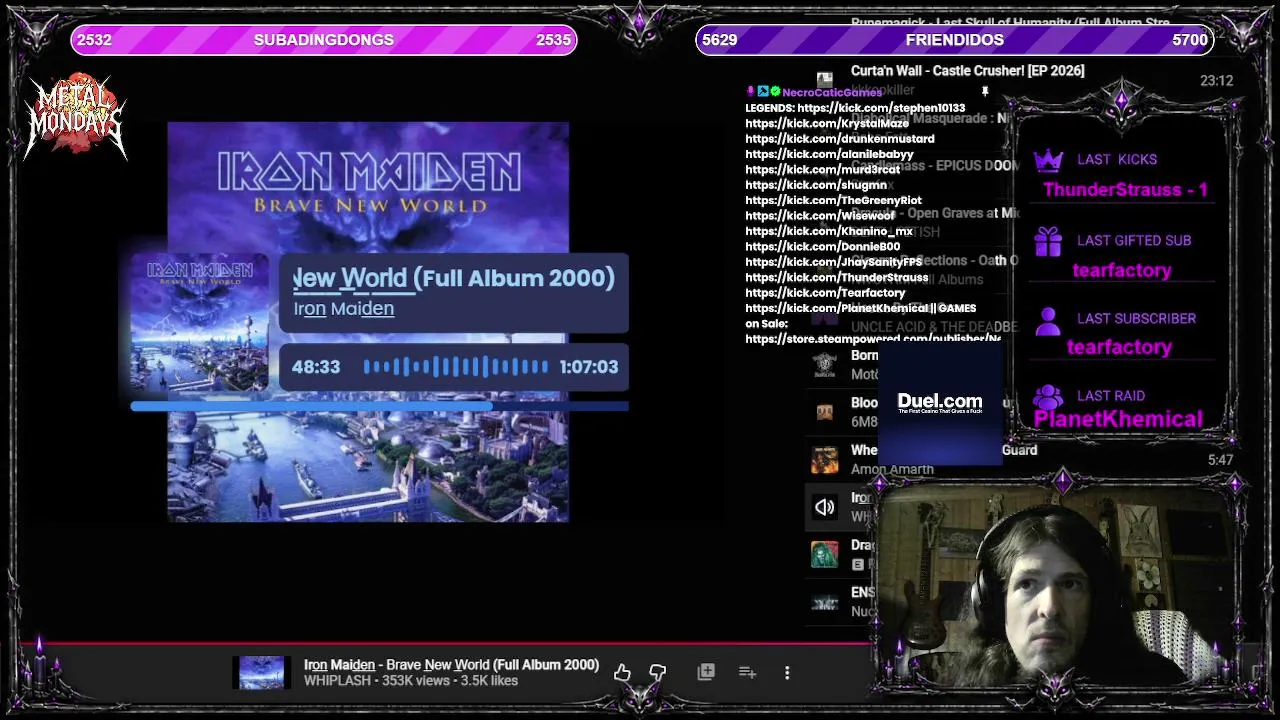
Task: Open the kick.com/murd3rcat link
Action: click(x=822, y=170)
